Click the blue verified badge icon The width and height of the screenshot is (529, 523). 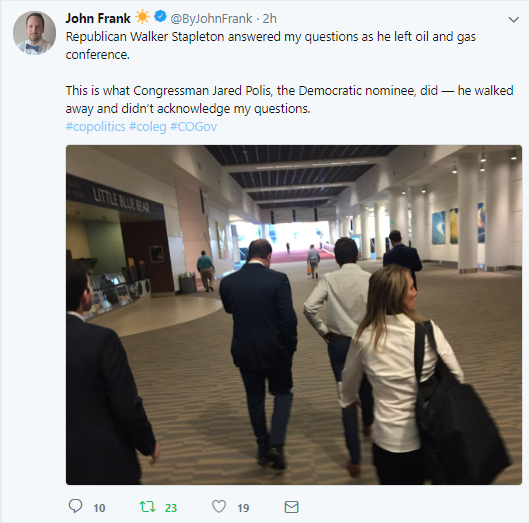coord(160,17)
